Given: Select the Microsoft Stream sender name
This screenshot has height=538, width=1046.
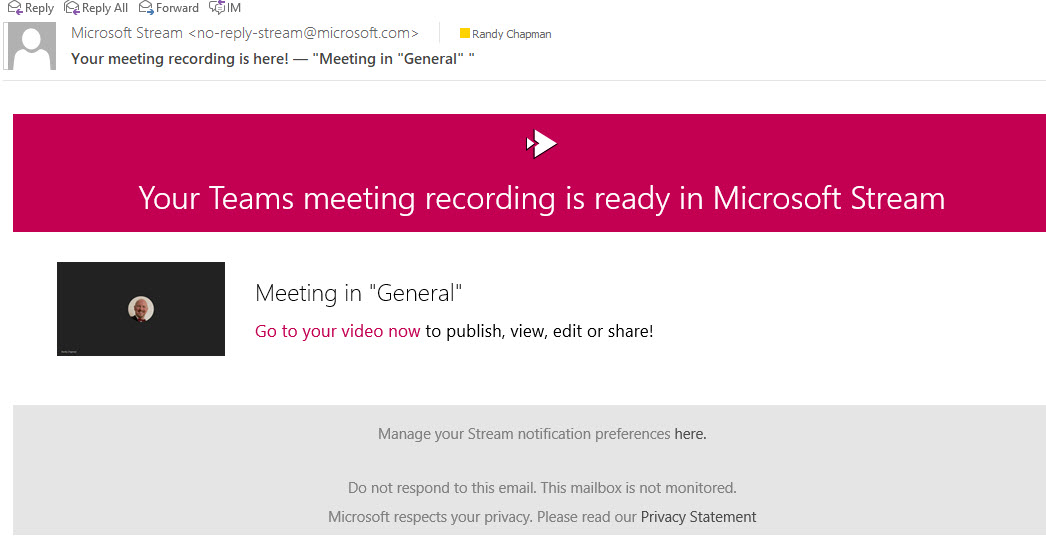Looking at the screenshot, I should [127, 33].
